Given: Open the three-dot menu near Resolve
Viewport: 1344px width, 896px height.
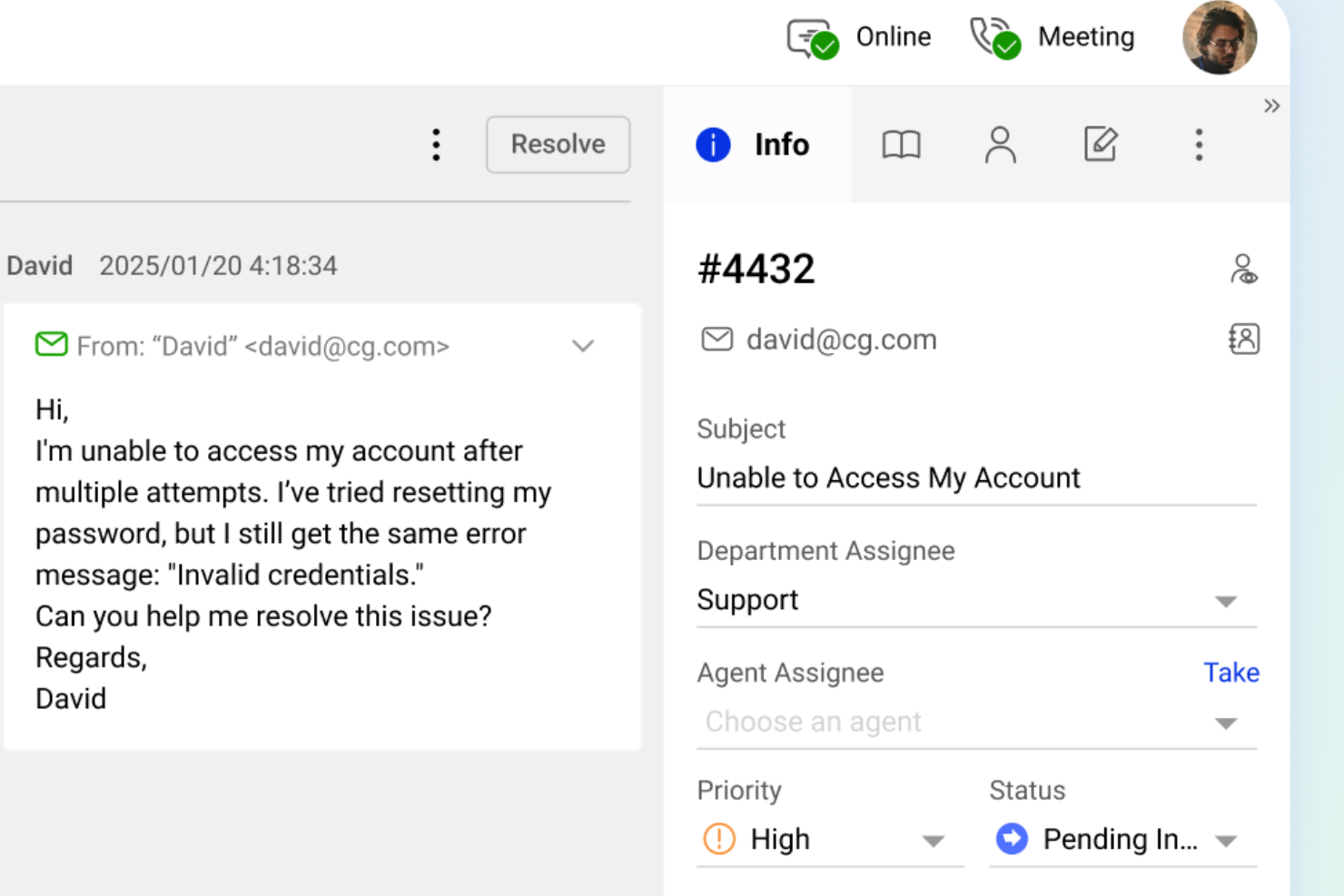Looking at the screenshot, I should tap(437, 144).
